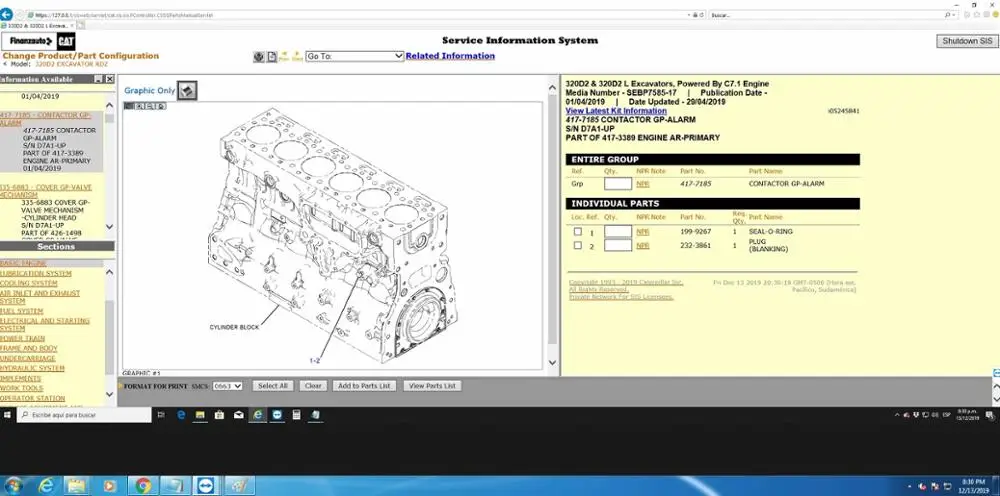Click the inner taskbar search box
The width and height of the screenshot is (1000, 496).
click(85, 415)
